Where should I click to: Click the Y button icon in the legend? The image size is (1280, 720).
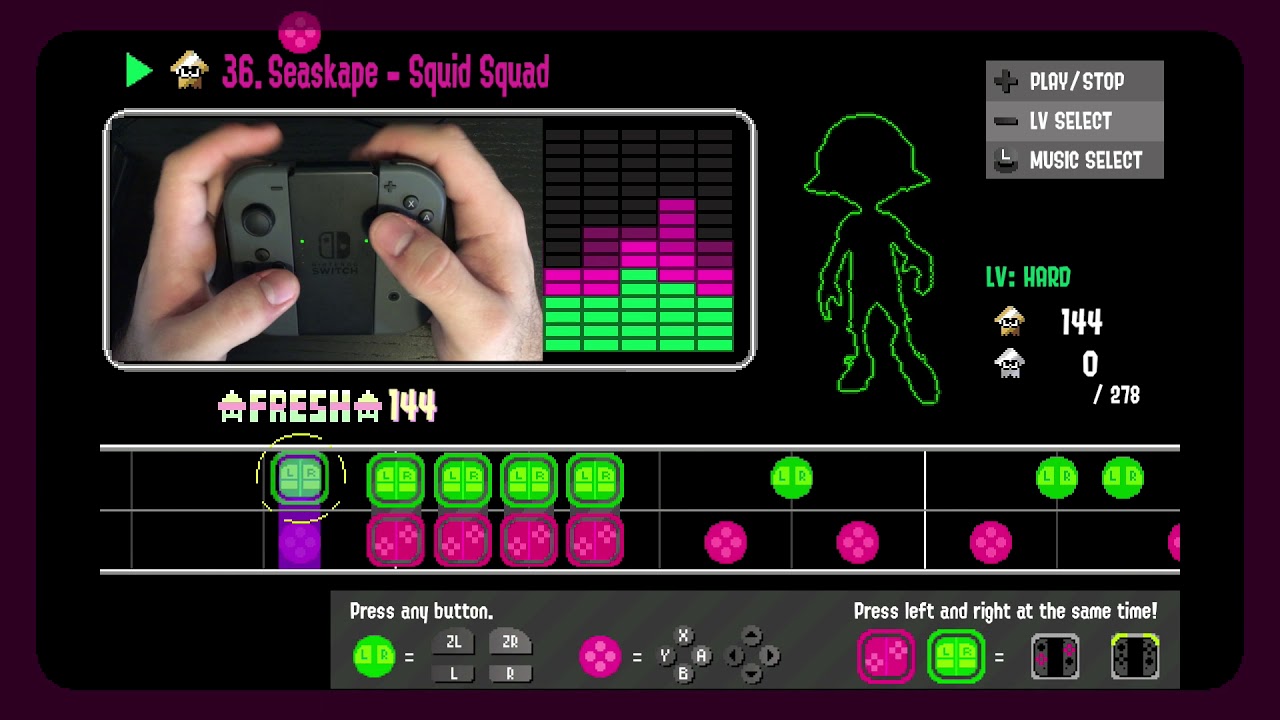[x=666, y=656]
